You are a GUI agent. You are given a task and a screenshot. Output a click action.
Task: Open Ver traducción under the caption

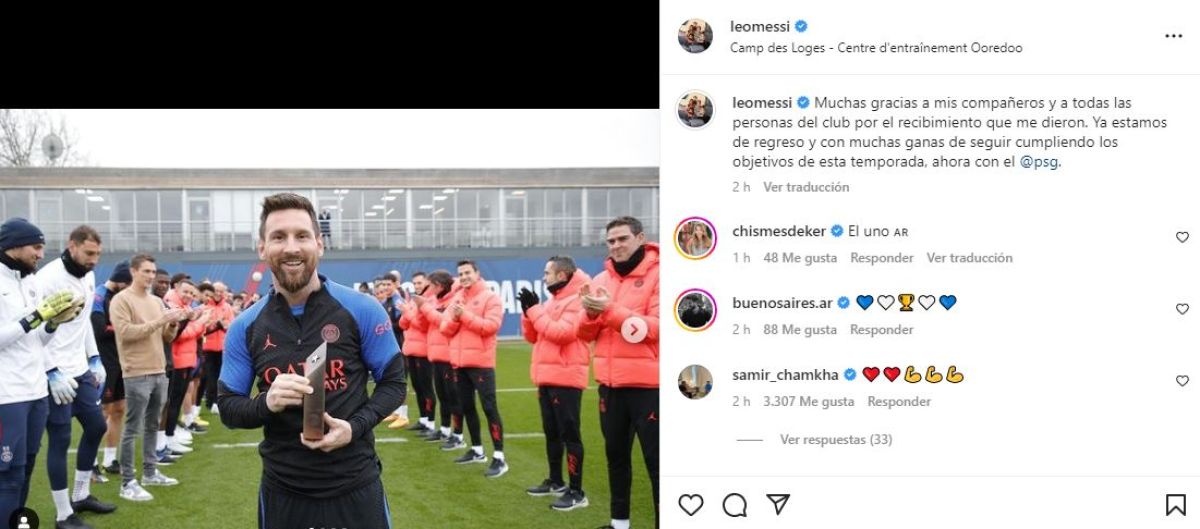pyautogui.click(x=806, y=187)
